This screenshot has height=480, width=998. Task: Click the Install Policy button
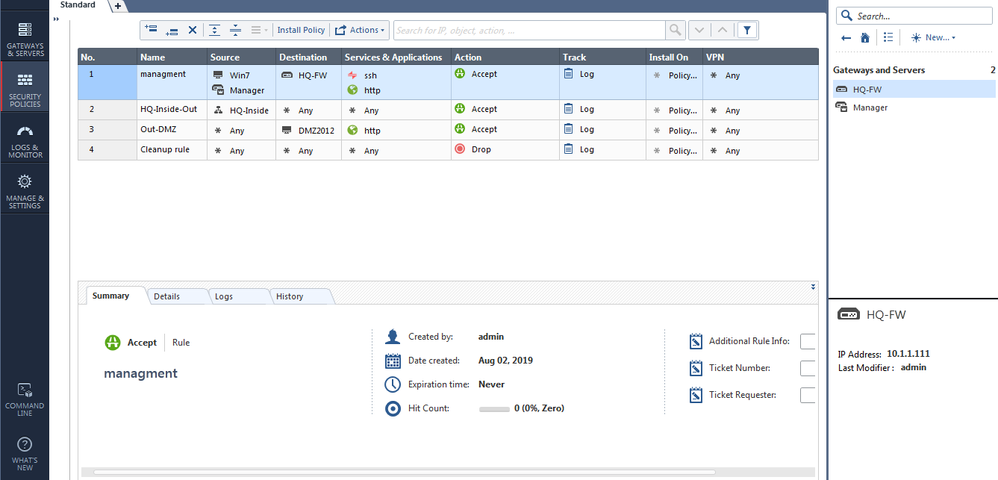(x=301, y=30)
